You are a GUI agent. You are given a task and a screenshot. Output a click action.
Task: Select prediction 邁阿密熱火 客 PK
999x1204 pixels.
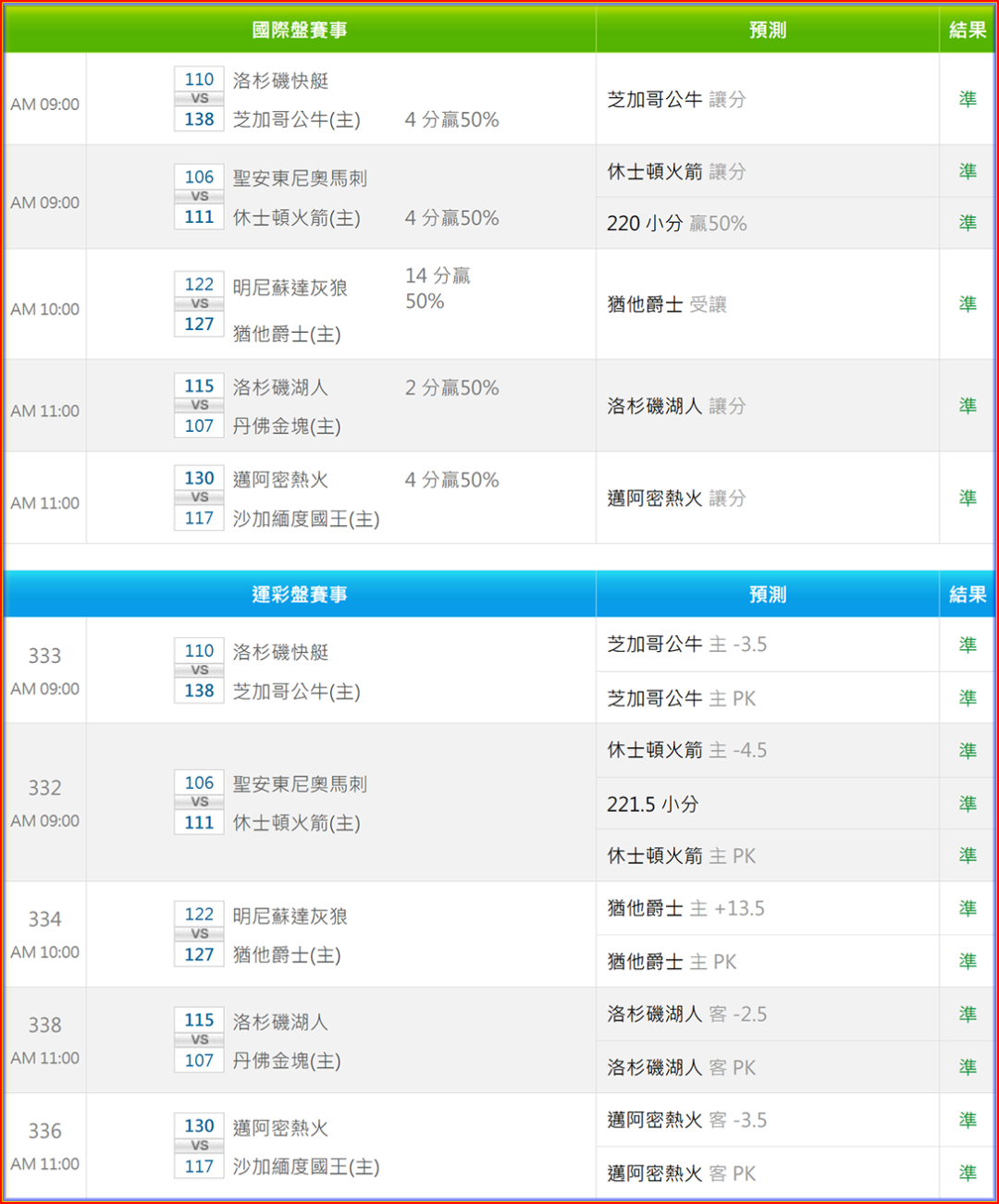point(681,1173)
